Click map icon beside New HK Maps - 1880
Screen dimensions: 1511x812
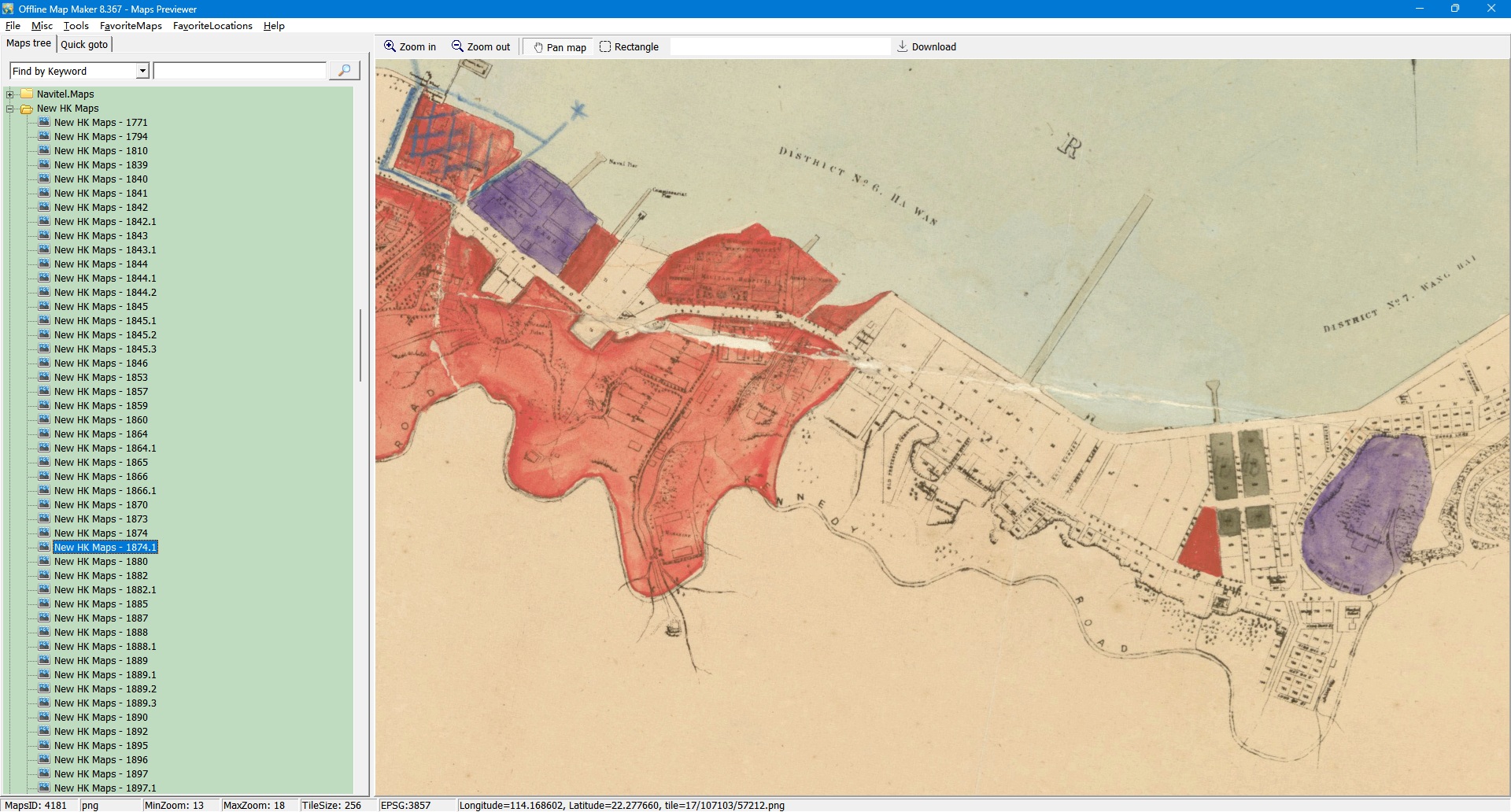pyautogui.click(x=44, y=562)
